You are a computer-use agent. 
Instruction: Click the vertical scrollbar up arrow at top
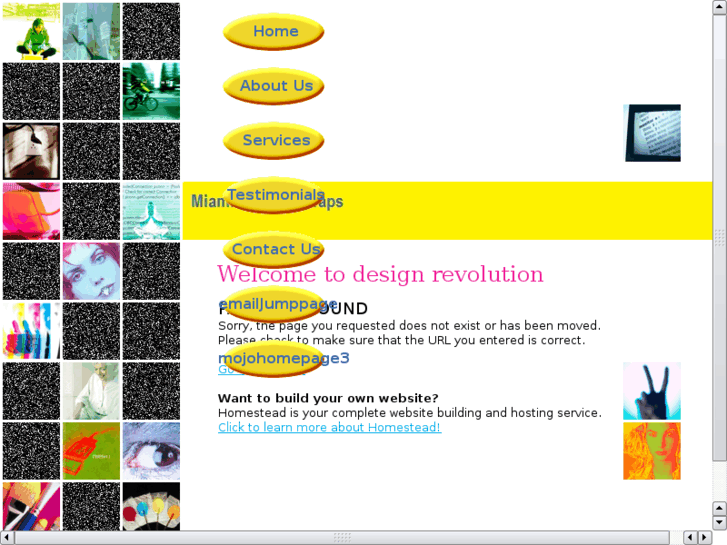[x=719, y=7]
